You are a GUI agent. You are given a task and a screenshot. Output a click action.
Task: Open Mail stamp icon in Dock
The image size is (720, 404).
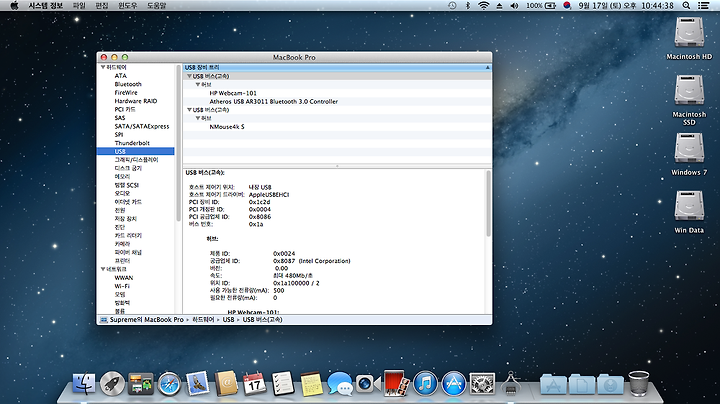click(198, 384)
